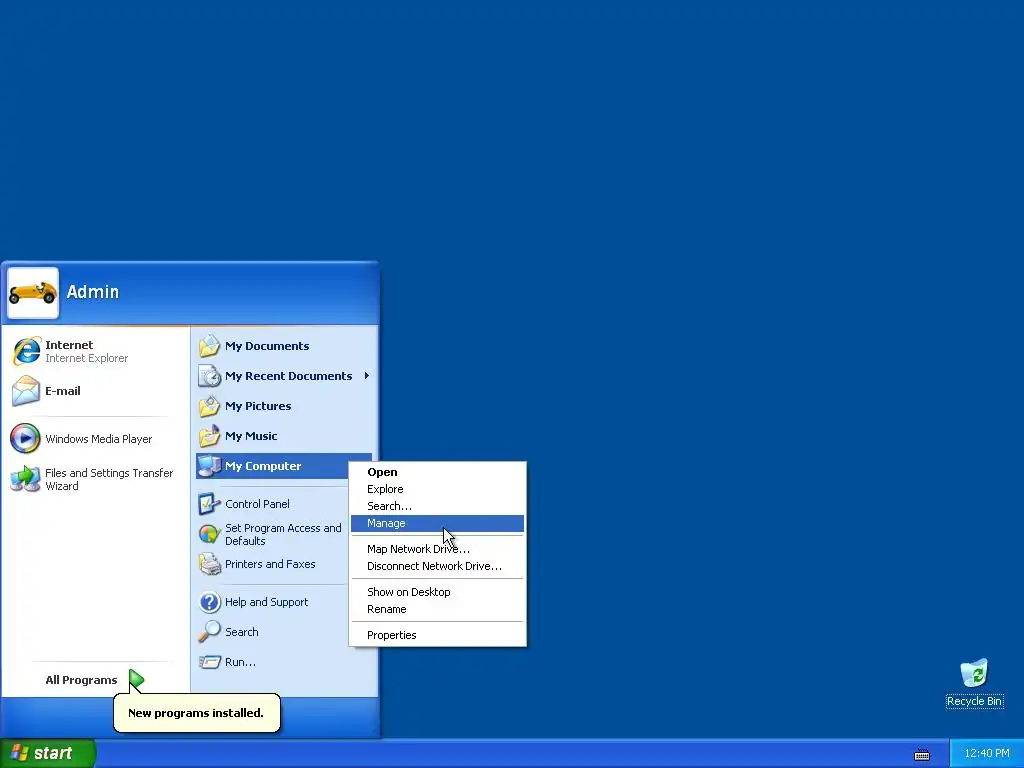Click the Search magnifying glass icon
The width and height of the screenshot is (1024, 768).
pos(210,632)
